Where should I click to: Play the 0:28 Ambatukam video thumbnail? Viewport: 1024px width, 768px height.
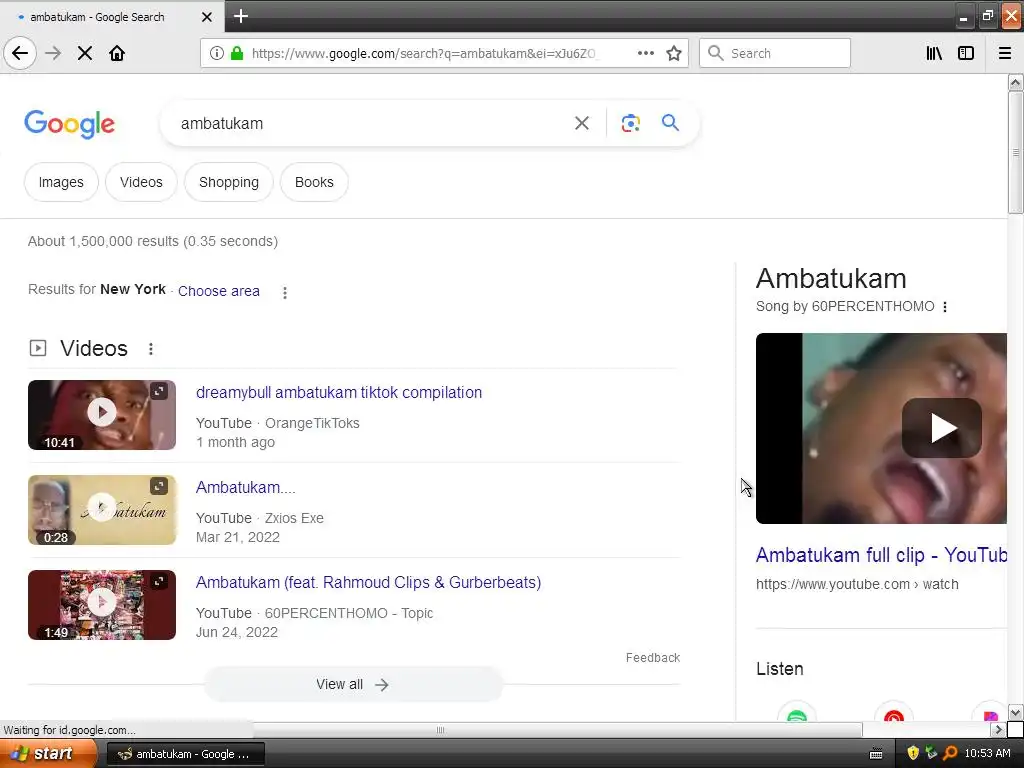click(x=102, y=510)
